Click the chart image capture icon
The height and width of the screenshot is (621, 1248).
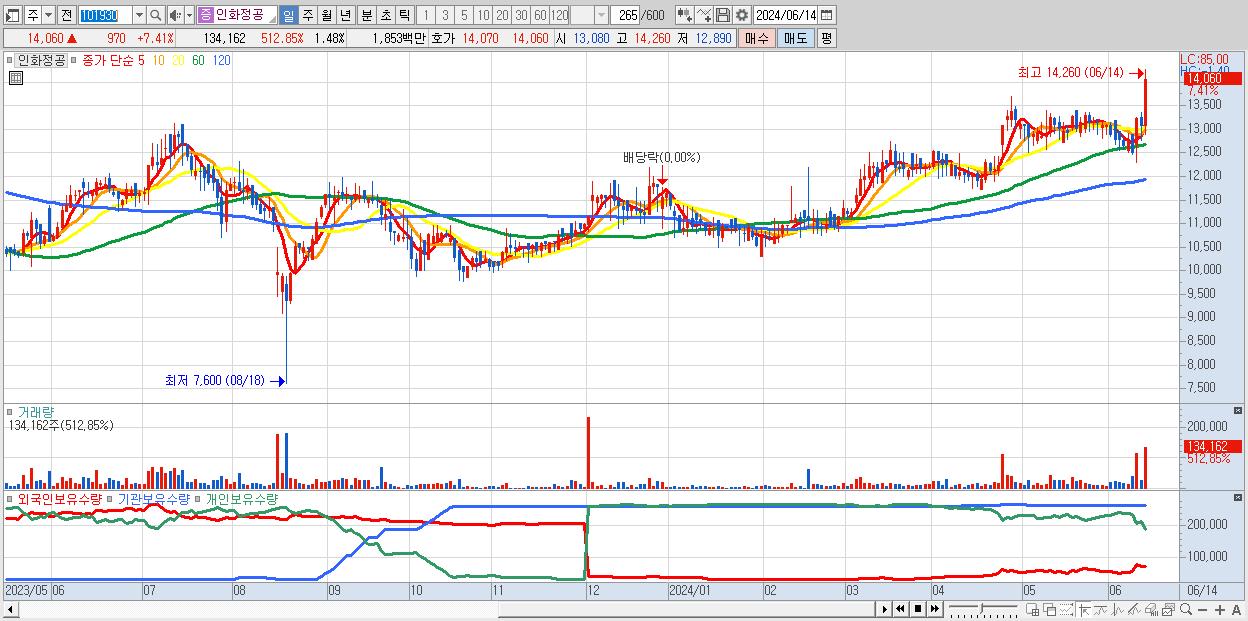point(1169,610)
